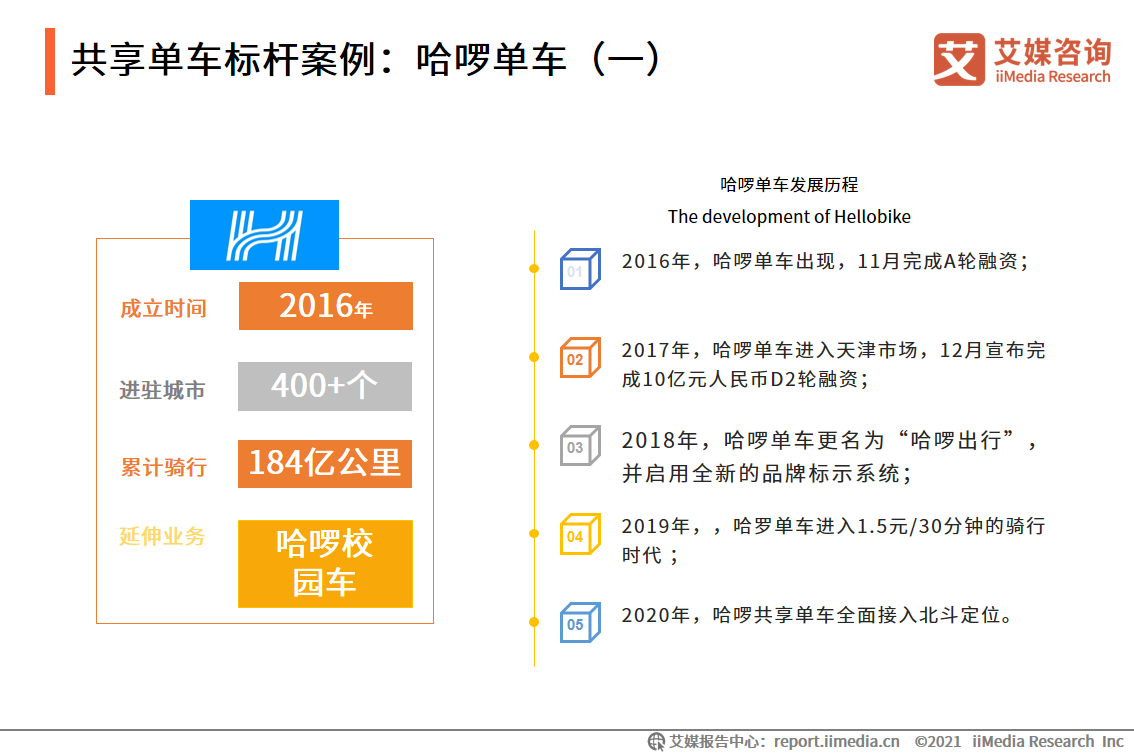The image size is (1134, 756).
Task: Click the blue Hellobike logo
Action: coord(264,235)
